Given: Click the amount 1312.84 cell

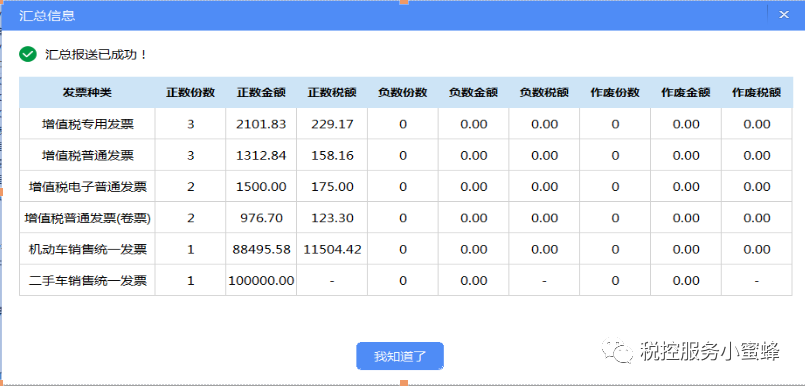Looking at the screenshot, I should coord(261,155).
